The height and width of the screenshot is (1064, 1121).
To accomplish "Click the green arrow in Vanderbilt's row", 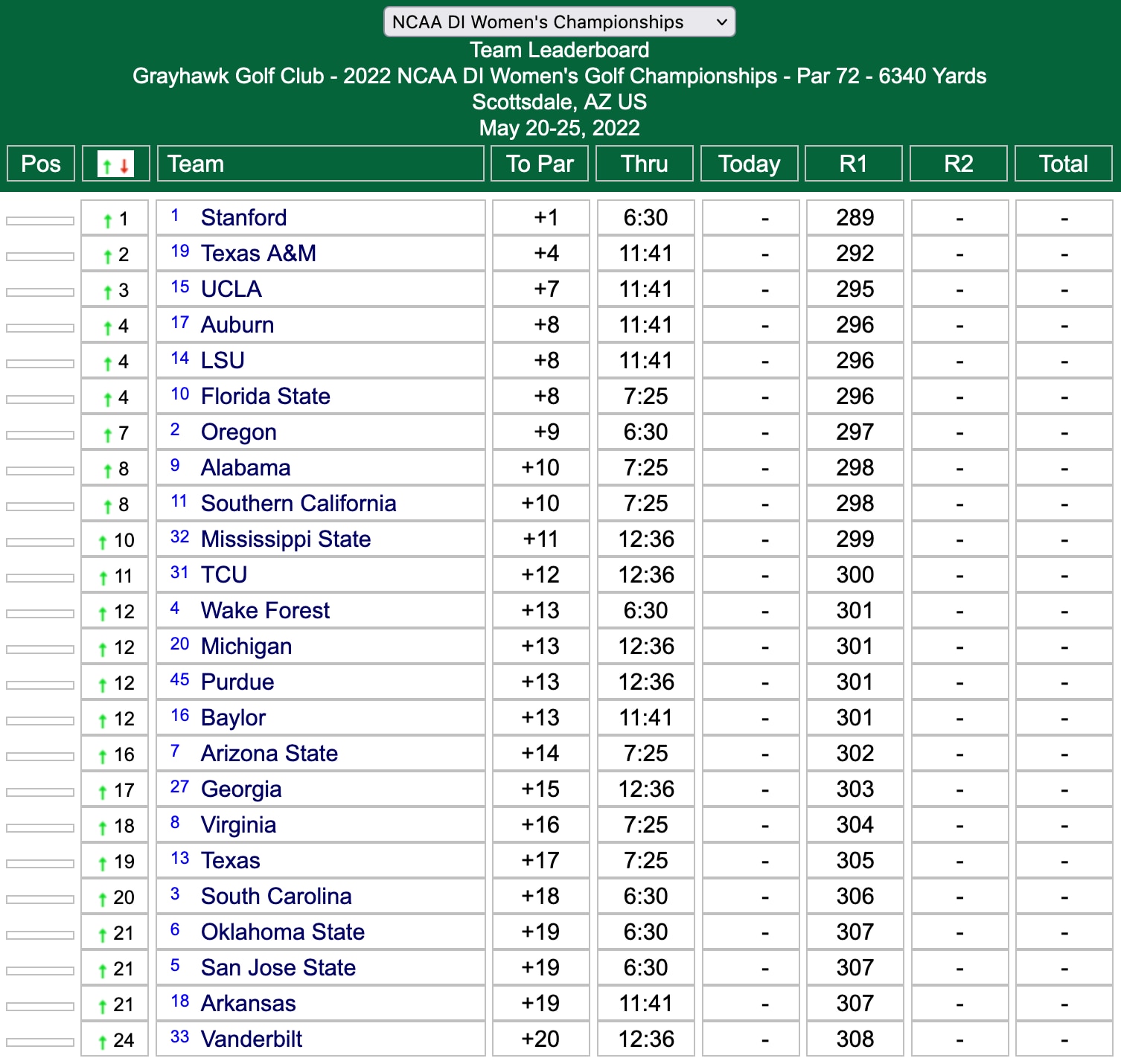I will (103, 1042).
